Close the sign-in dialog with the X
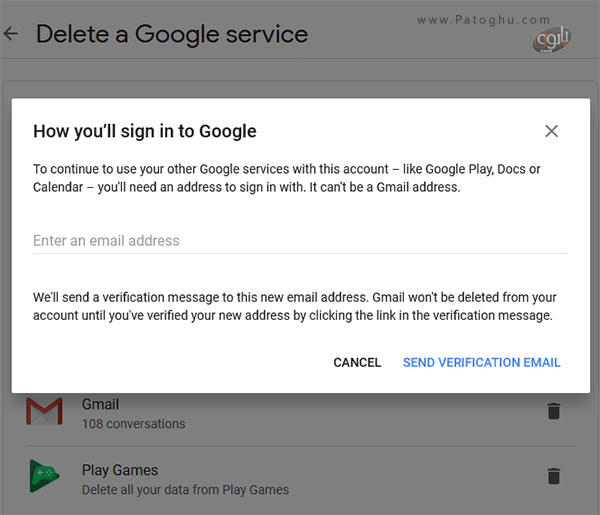 [x=551, y=131]
